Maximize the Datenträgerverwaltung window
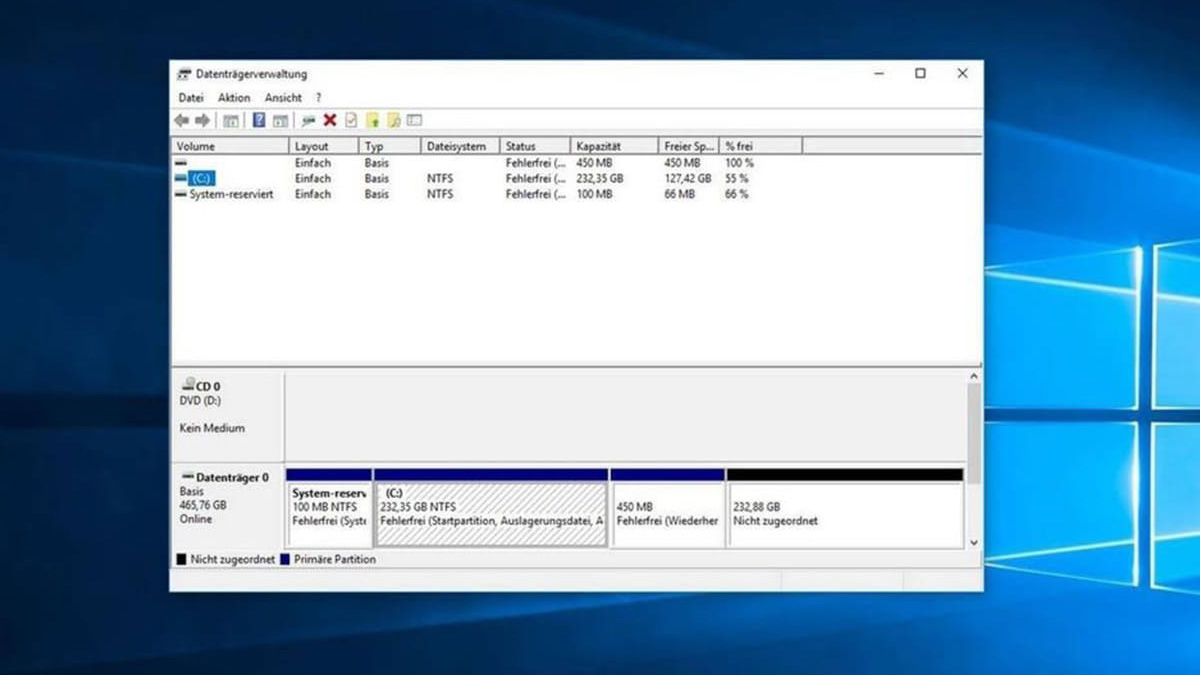 [920, 74]
